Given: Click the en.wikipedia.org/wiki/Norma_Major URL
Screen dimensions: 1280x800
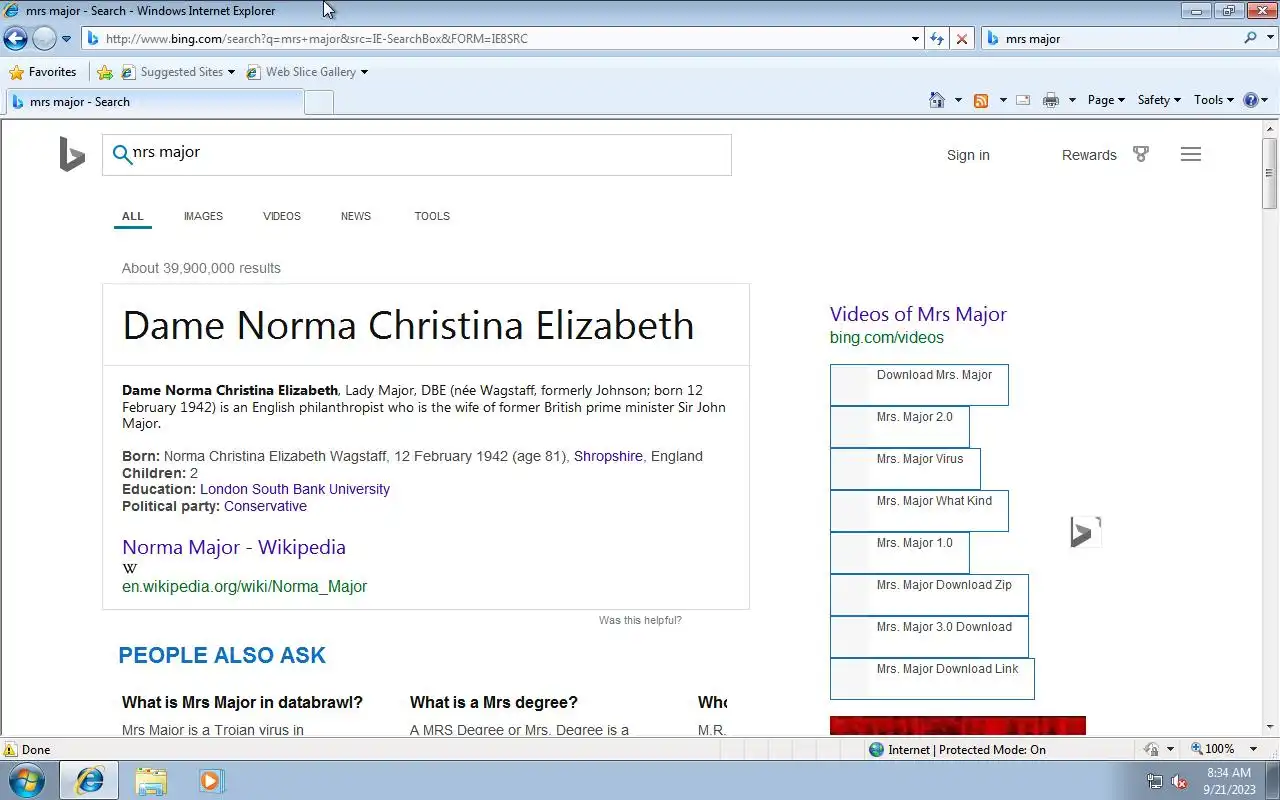Looking at the screenshot, I should 245,587.
